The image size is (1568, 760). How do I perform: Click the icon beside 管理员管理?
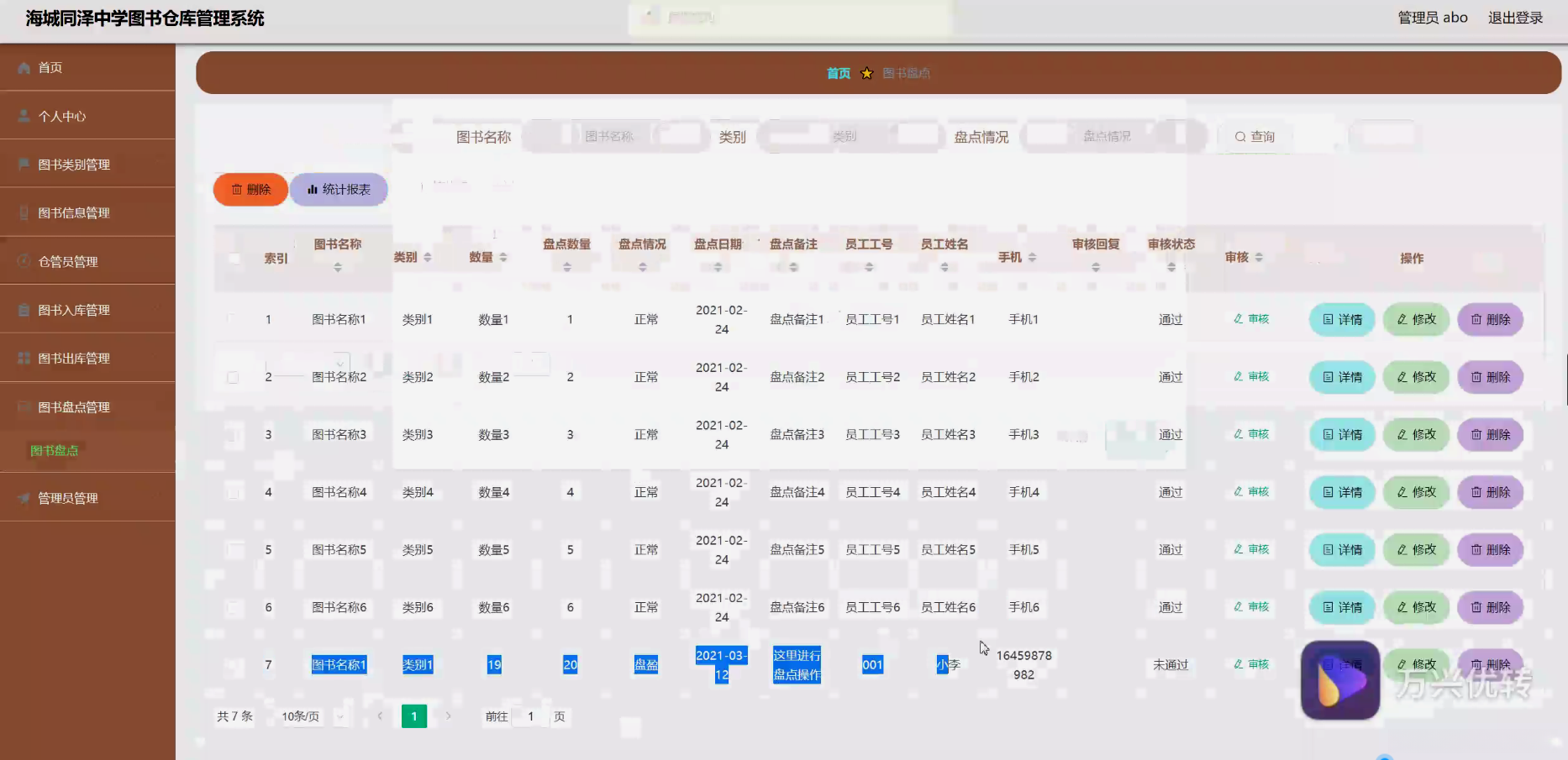pos(24,498)
